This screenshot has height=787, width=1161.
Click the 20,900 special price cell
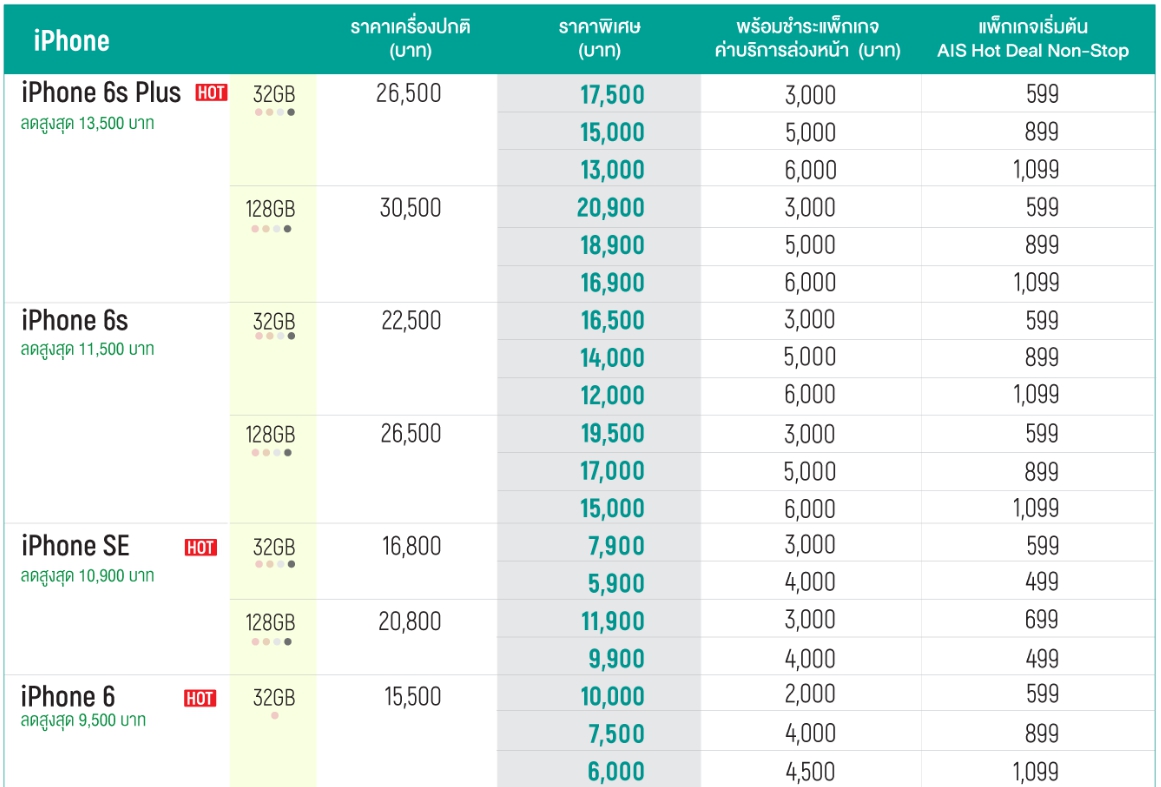(x=610, y=208)
